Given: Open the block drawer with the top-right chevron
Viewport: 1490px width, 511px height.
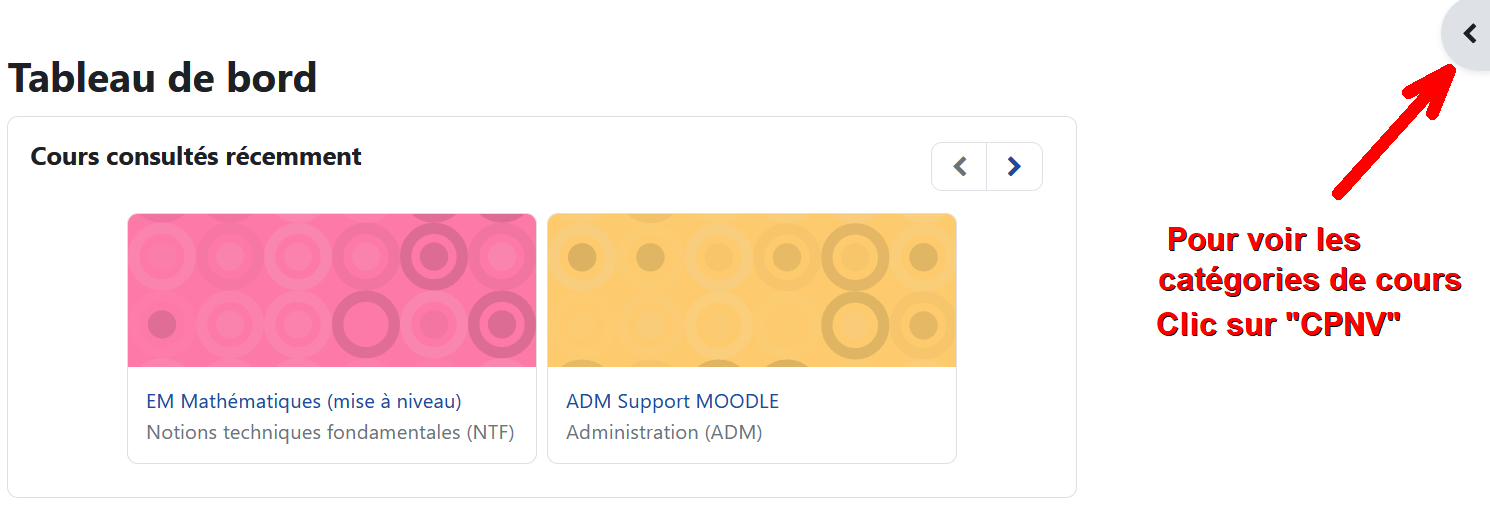Looking at the screenshot, I should click(x=1468, y=34).
